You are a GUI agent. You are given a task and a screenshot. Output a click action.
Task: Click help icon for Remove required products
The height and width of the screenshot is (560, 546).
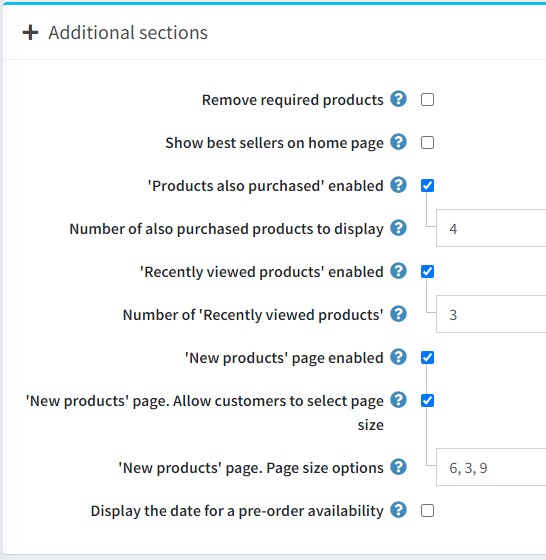pos(398,99)
